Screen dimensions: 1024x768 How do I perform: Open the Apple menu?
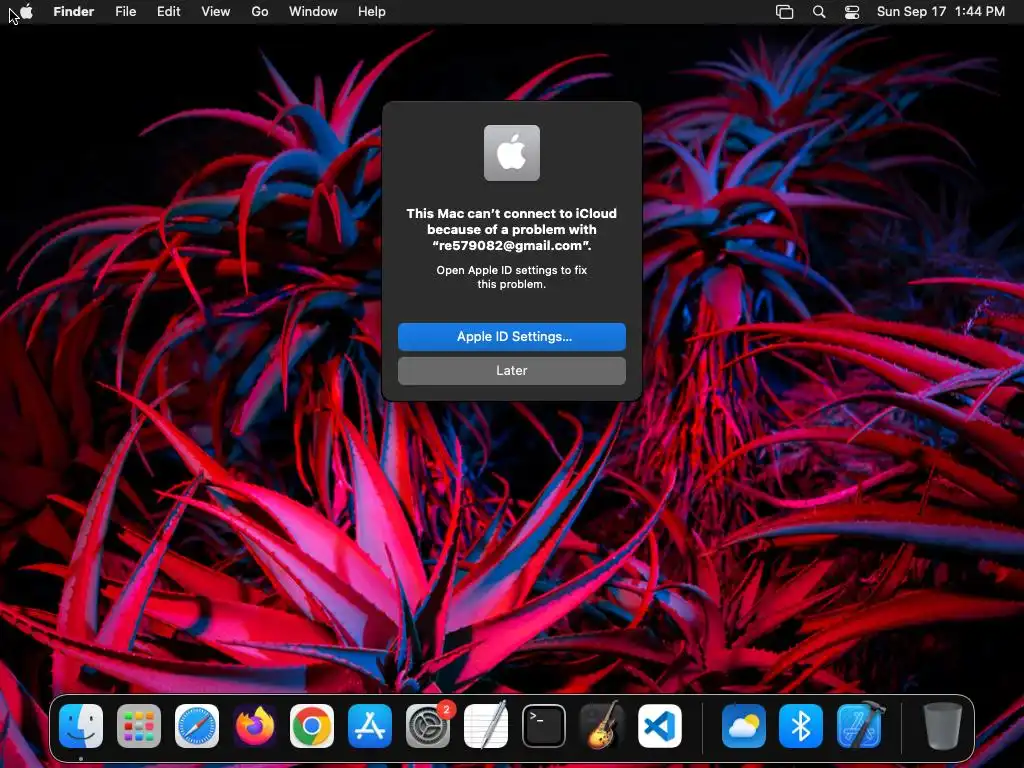coord(27,11)
